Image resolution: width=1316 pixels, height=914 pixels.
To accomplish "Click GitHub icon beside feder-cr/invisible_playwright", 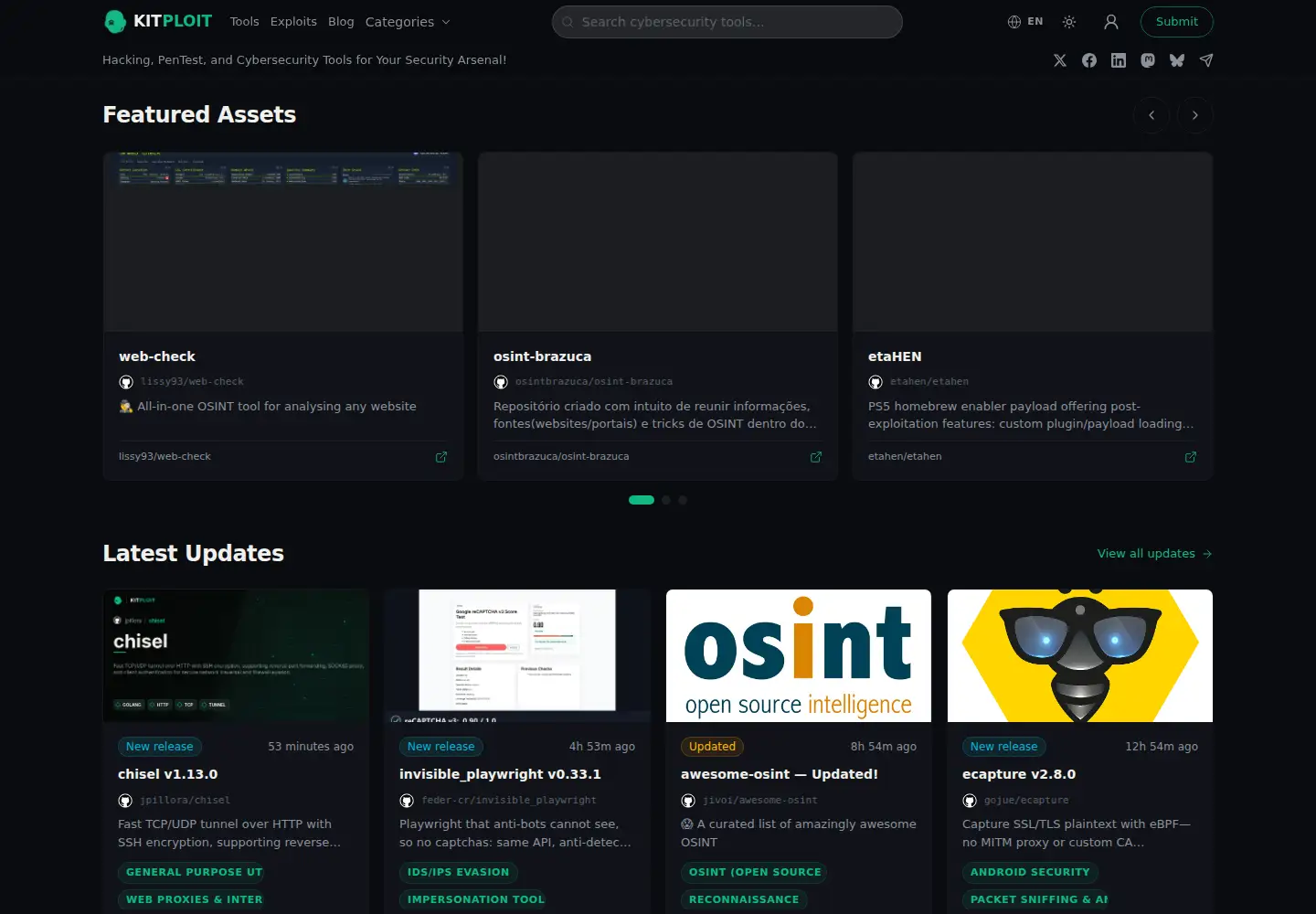I will click(407, 801).
